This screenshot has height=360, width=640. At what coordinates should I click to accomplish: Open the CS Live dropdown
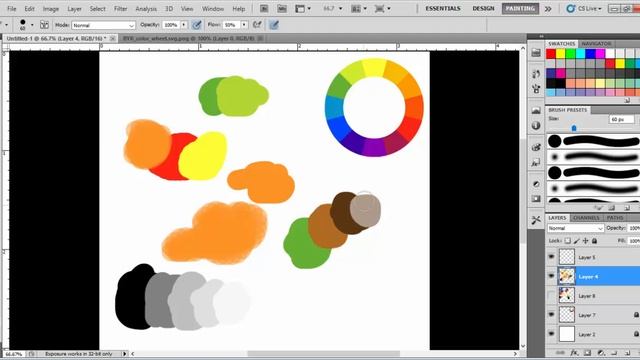point(584,9)
